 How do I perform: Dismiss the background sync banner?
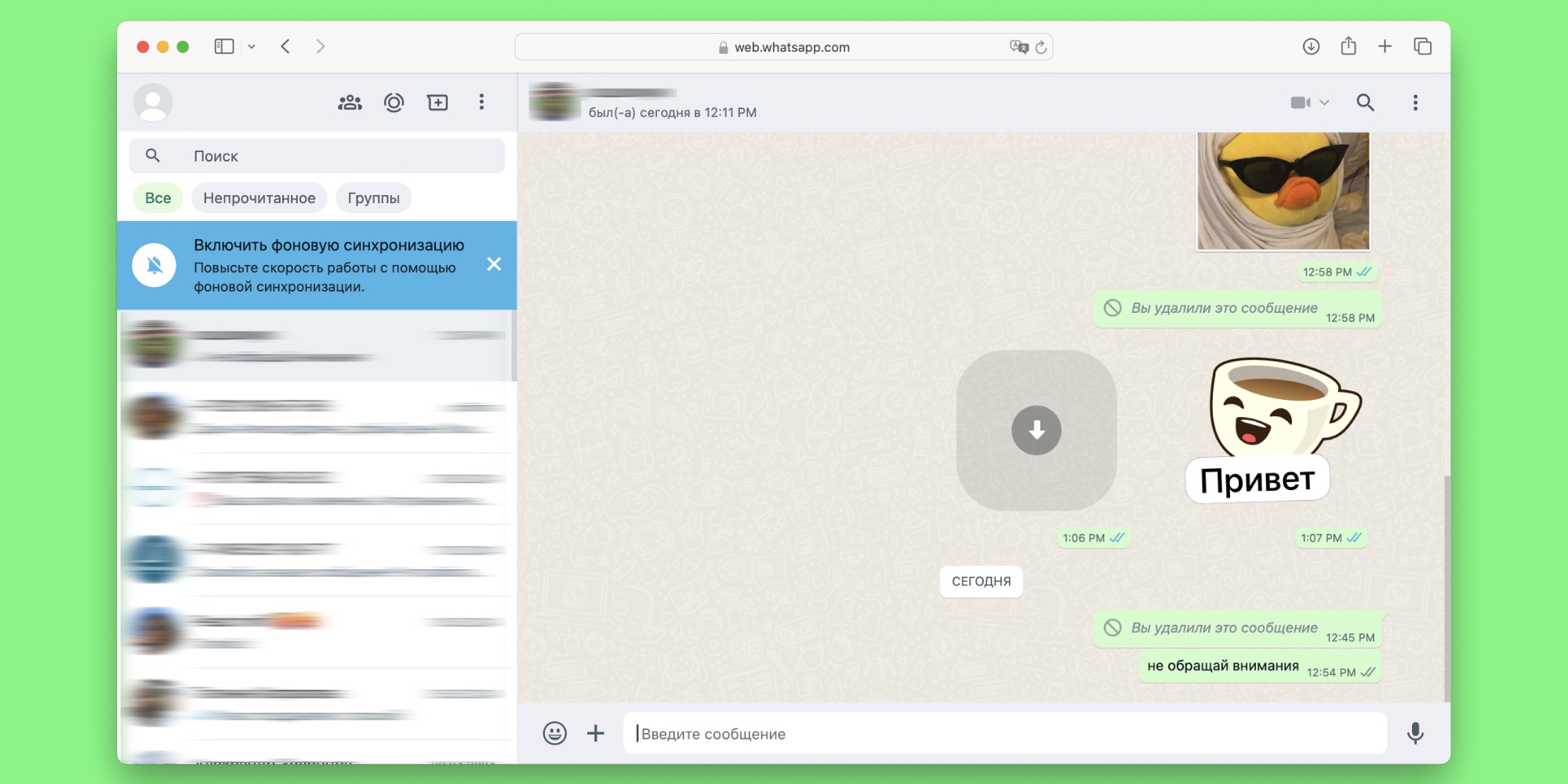[x=494, y=264]
